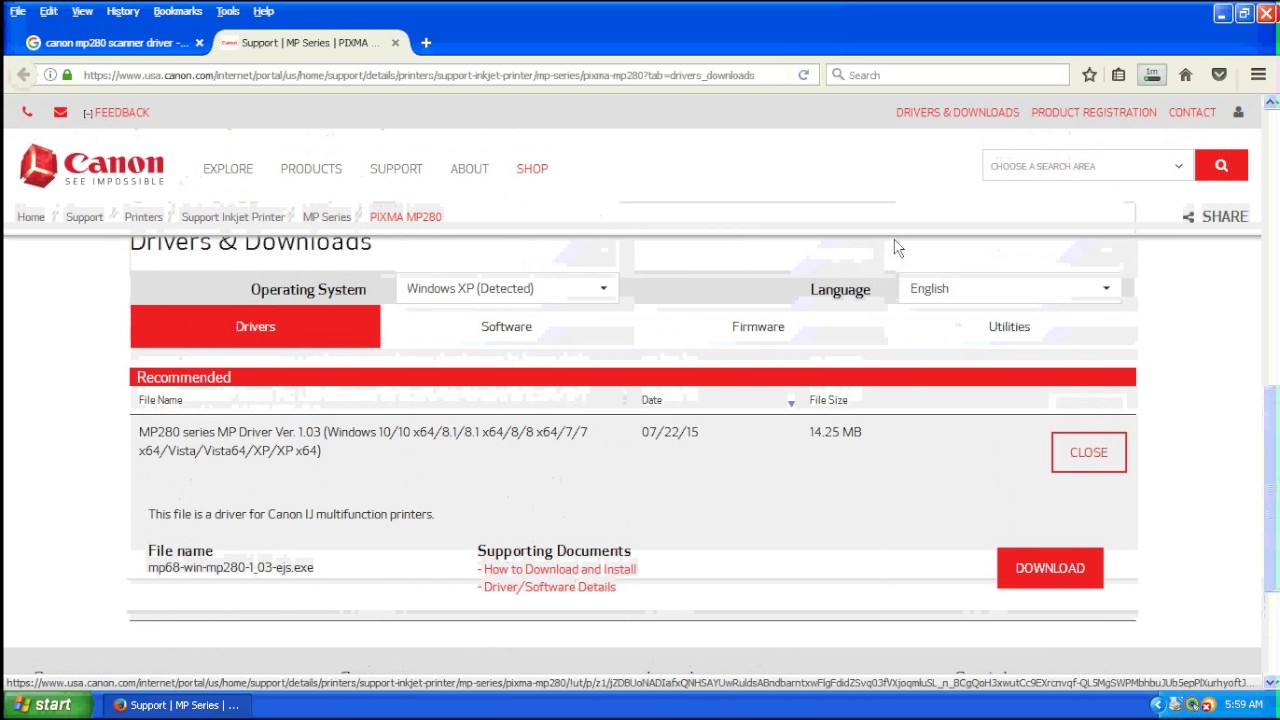1280x720 pixels.
Task: Switch to the Software tab
Action: pos(506,327)
